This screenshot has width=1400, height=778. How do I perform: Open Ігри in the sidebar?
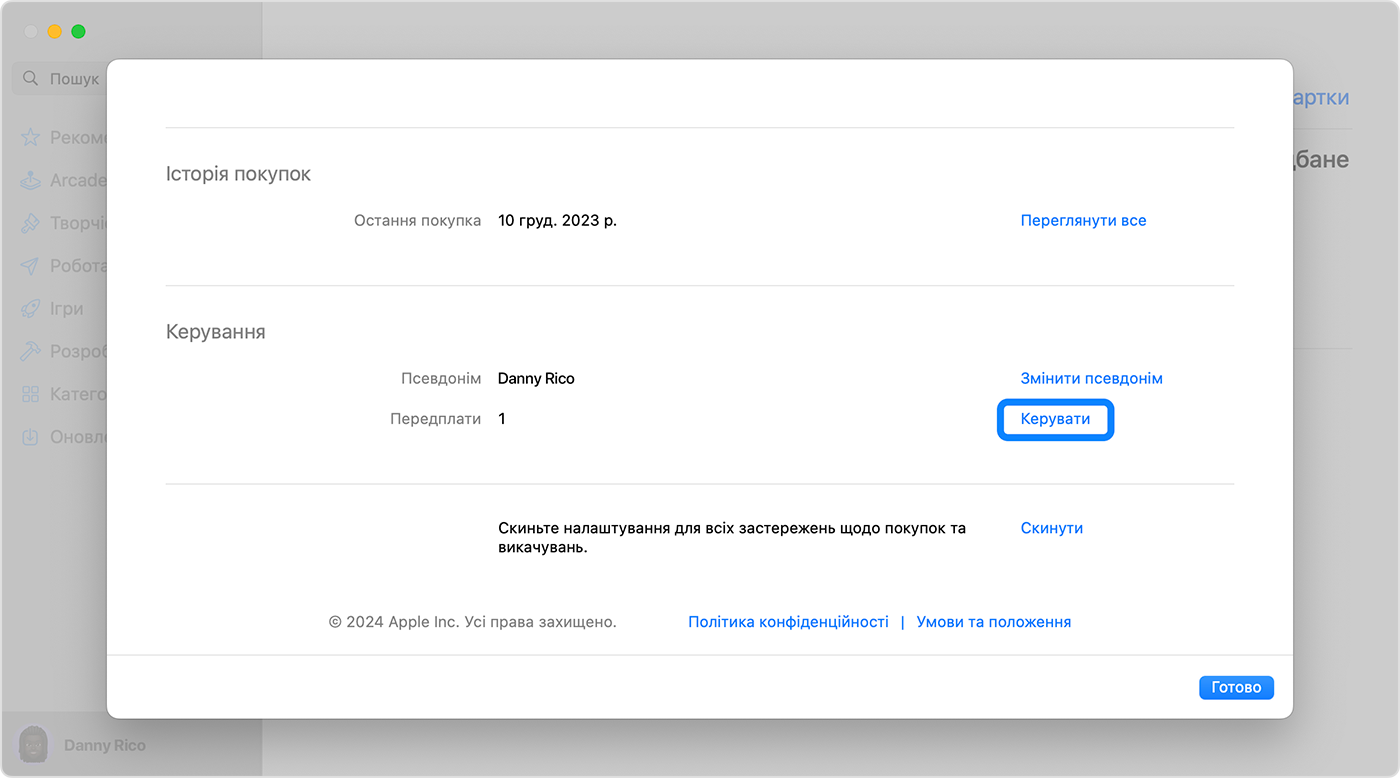click(x=67, y=309)
